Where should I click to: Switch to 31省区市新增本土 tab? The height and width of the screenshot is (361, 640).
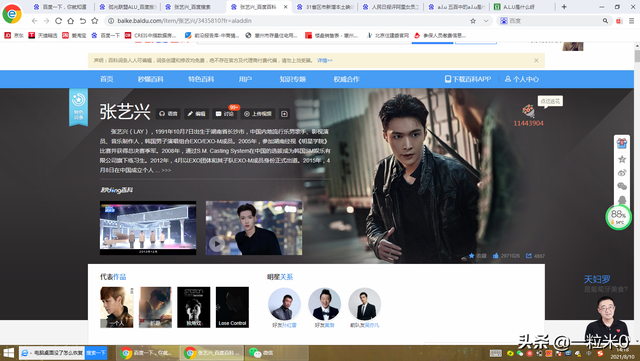point(325,7)
